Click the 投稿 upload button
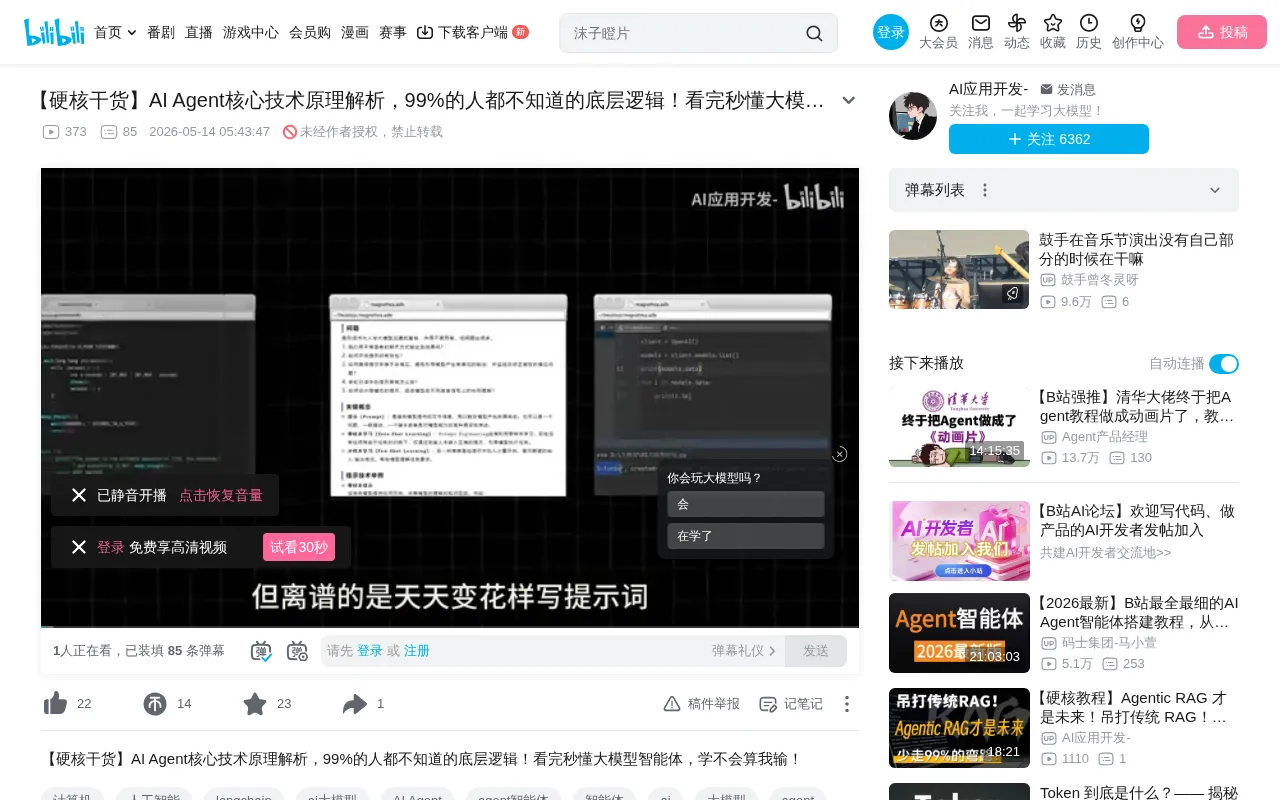This screenshot has height=800, width=1280. point(1222,32)
